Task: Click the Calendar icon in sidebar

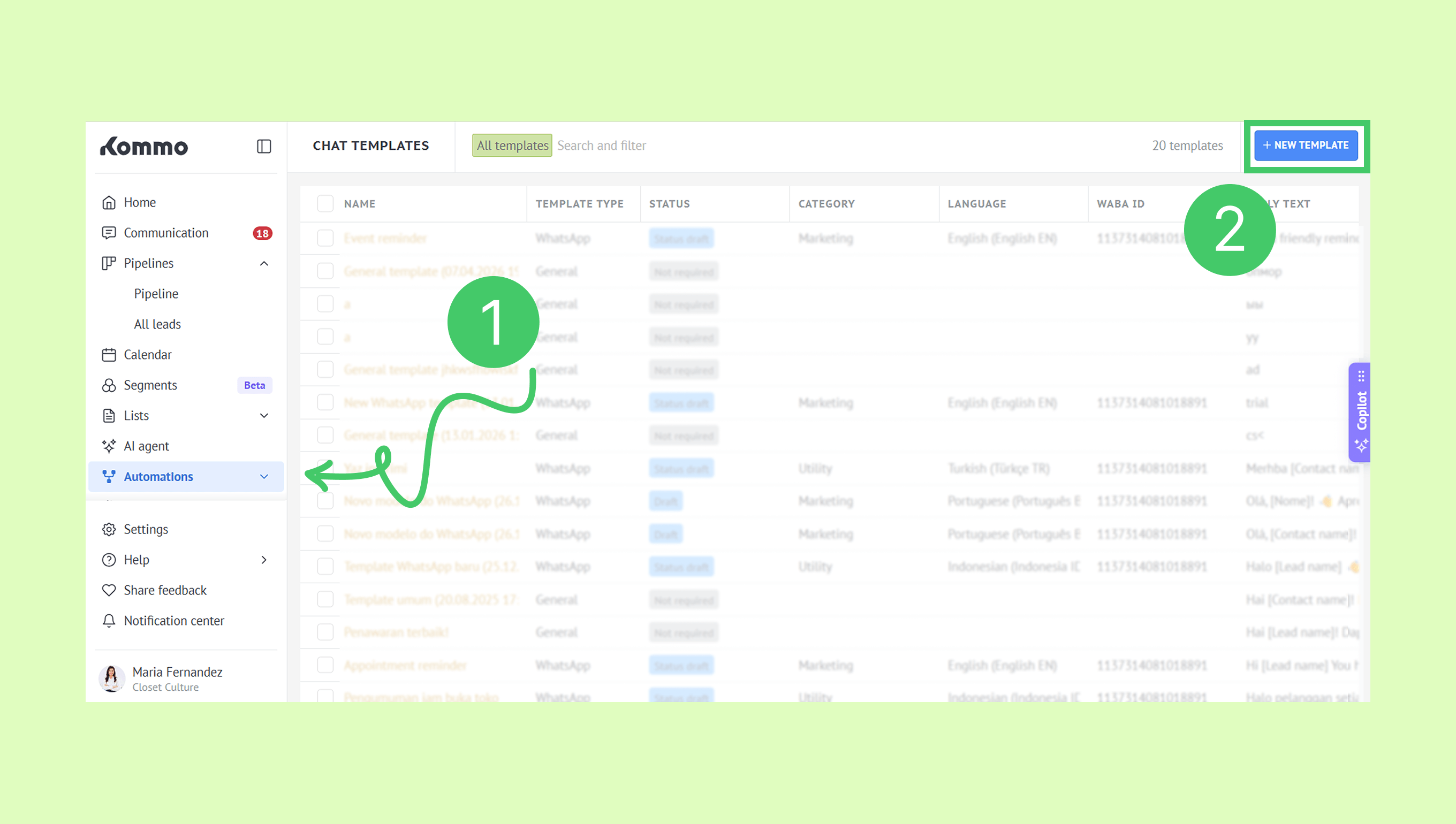Action: [x=109, y=355]
